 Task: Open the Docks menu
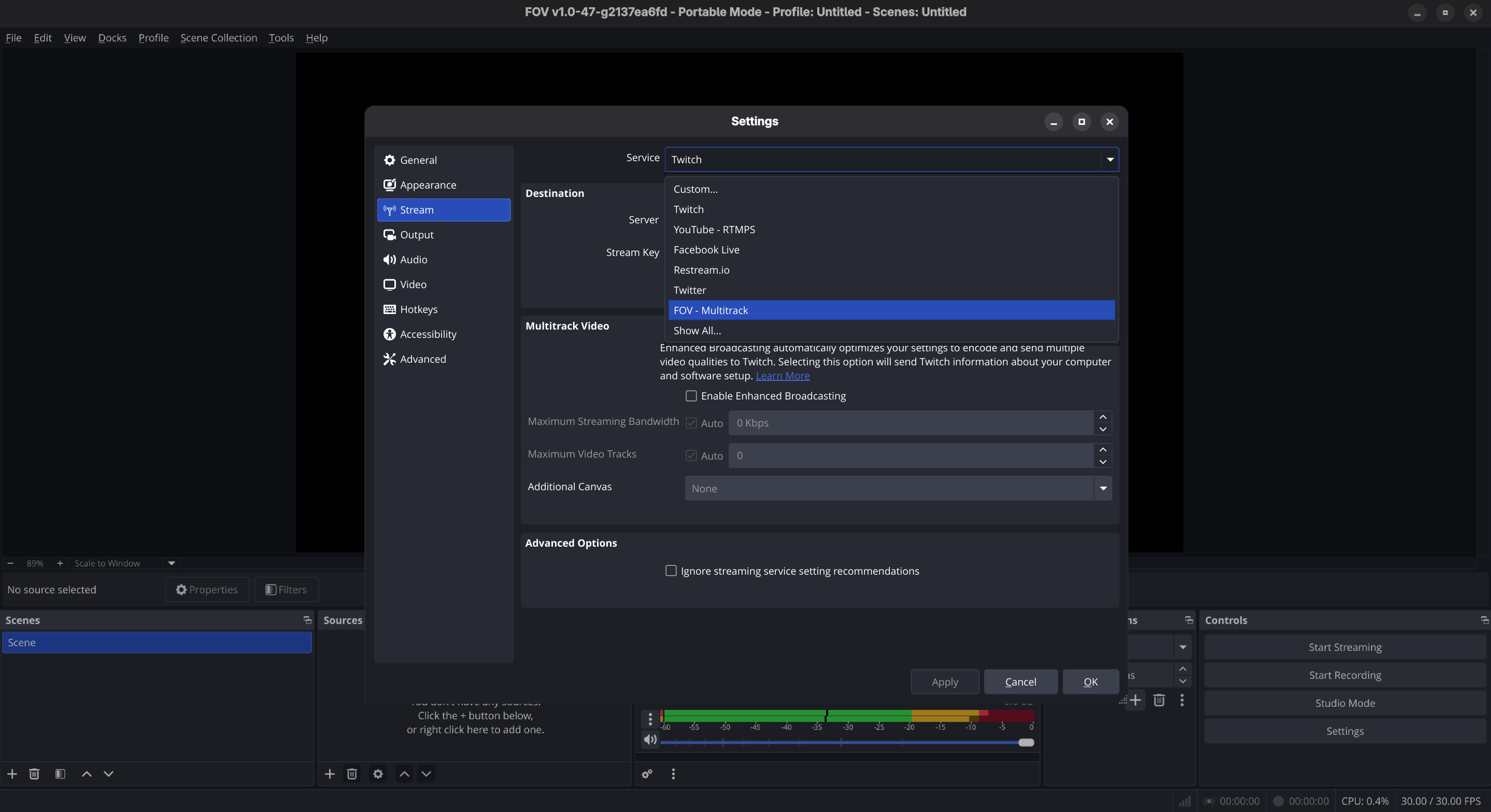pos(112,38)
